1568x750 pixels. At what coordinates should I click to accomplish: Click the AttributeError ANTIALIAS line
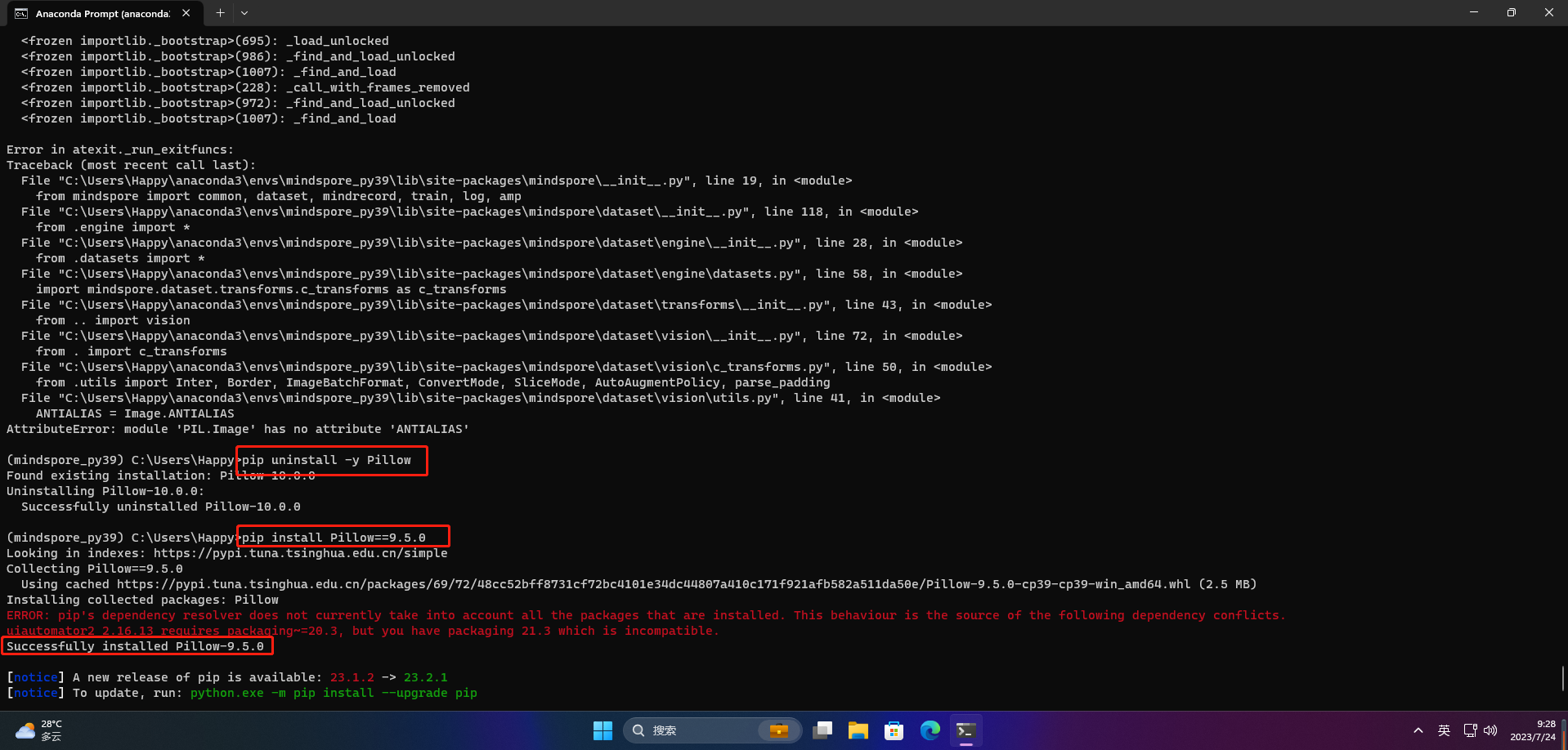pos(238,429)
